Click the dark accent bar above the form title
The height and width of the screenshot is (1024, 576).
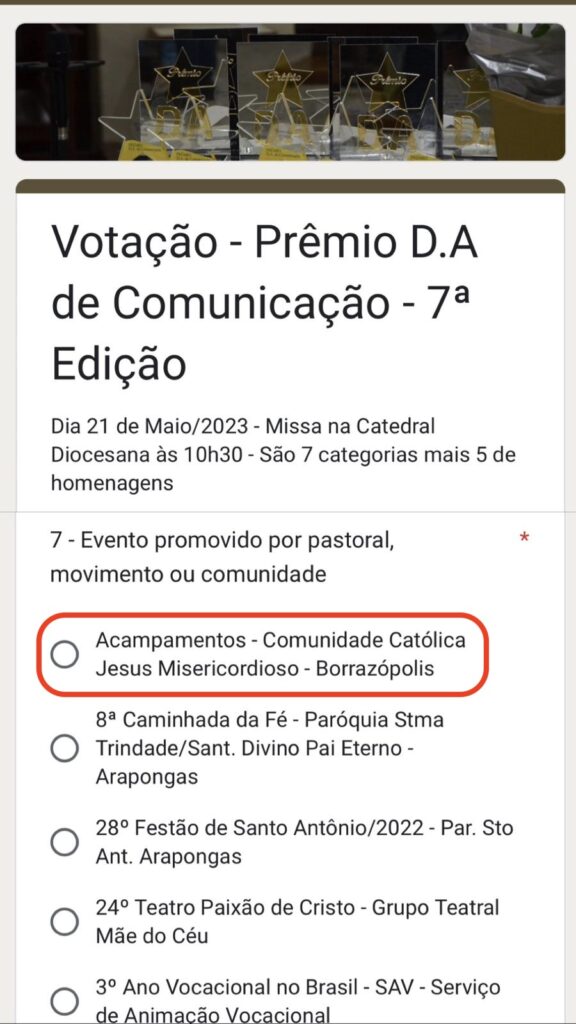290,186
